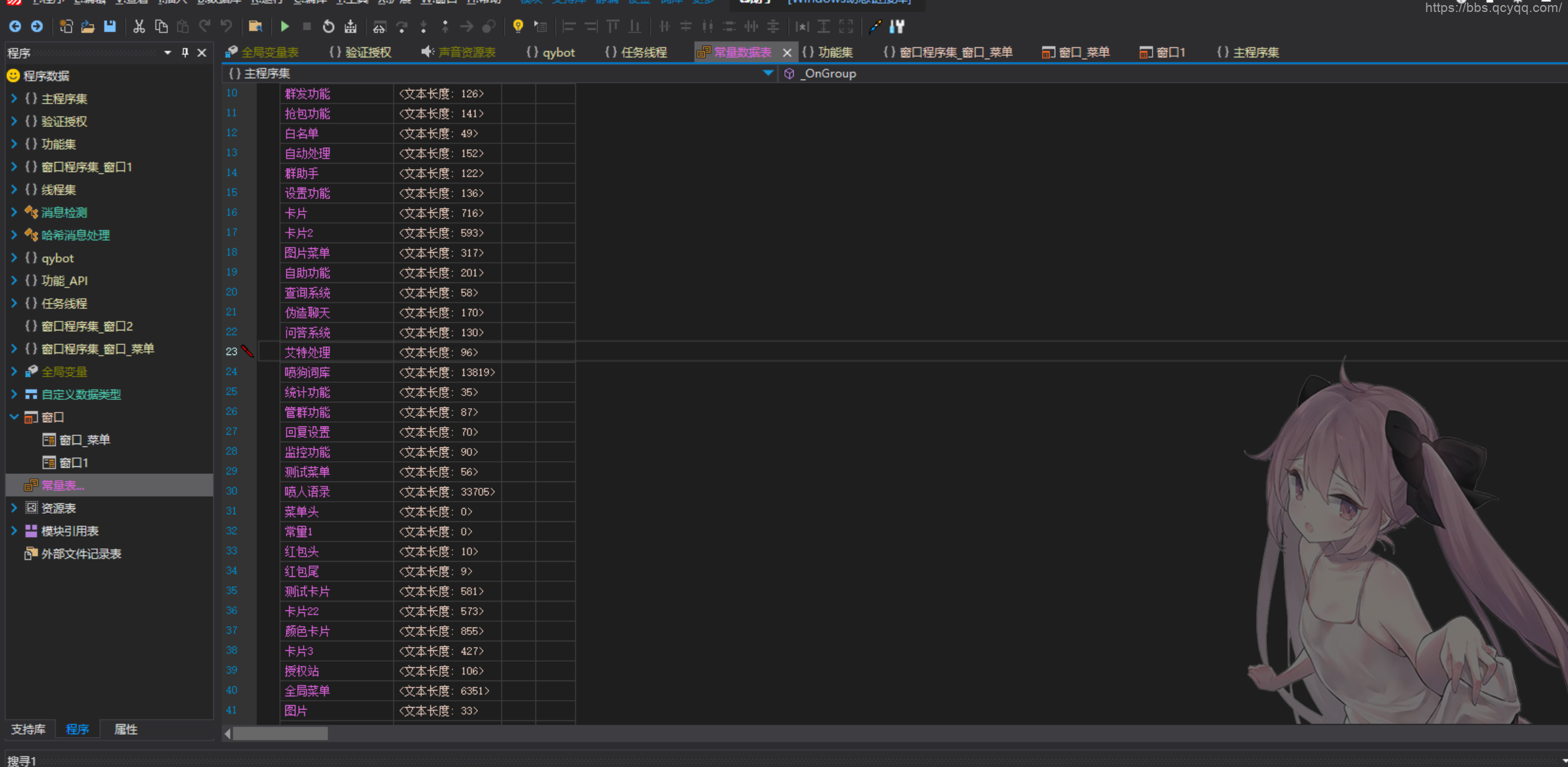Switch to the 任务线程 tab
This screenshot has height=767, width=1568.
pos(636,52)
